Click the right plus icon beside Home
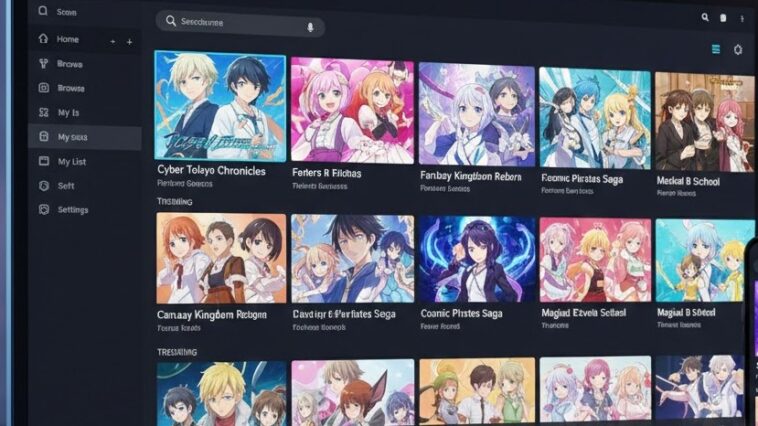 [x=129, y=41]
